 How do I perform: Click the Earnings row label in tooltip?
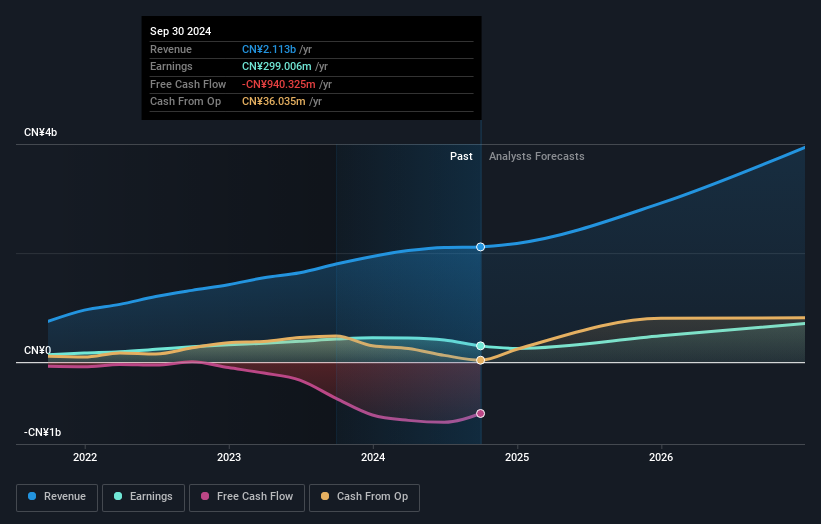tap(171, 66)
